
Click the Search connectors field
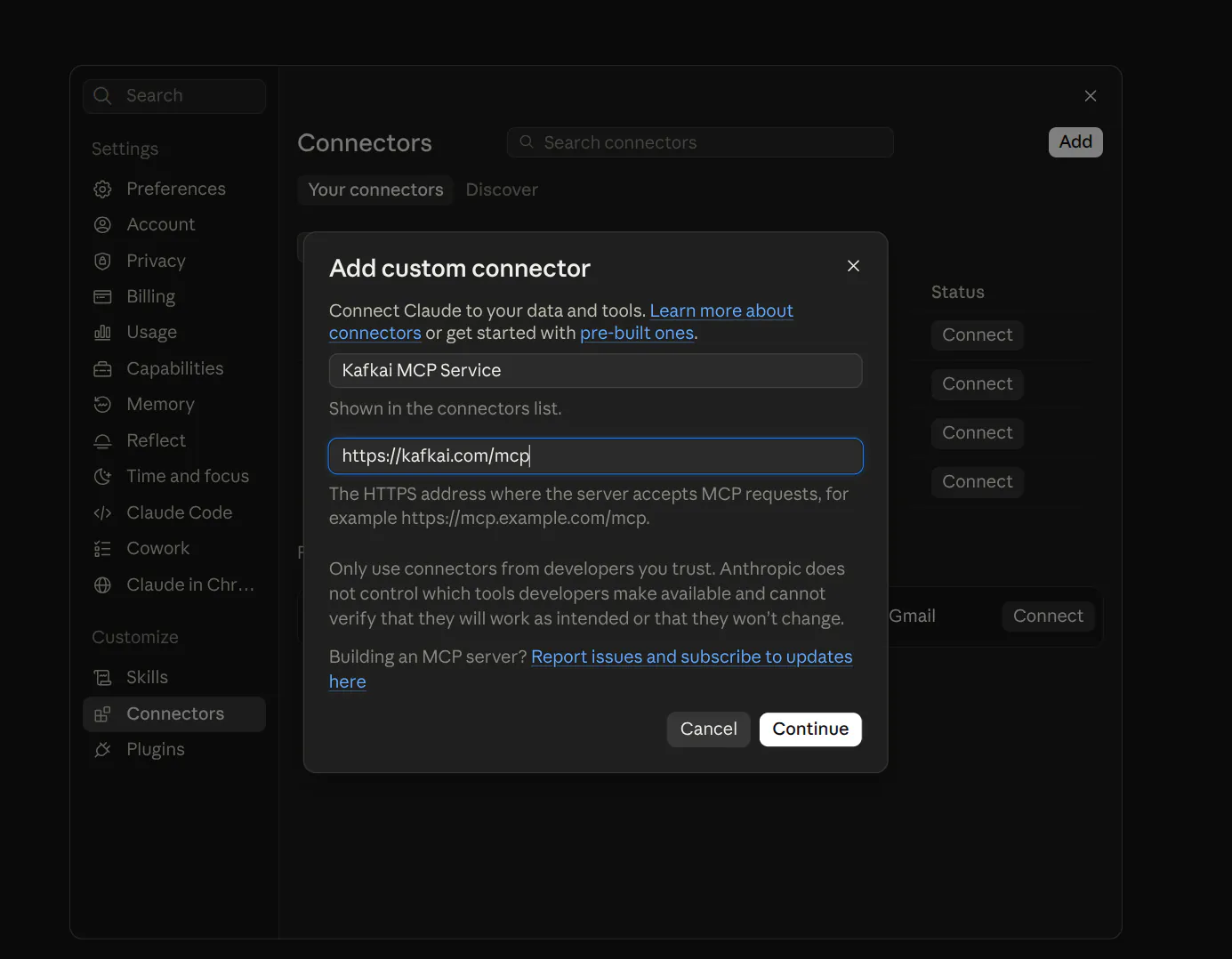700,142
